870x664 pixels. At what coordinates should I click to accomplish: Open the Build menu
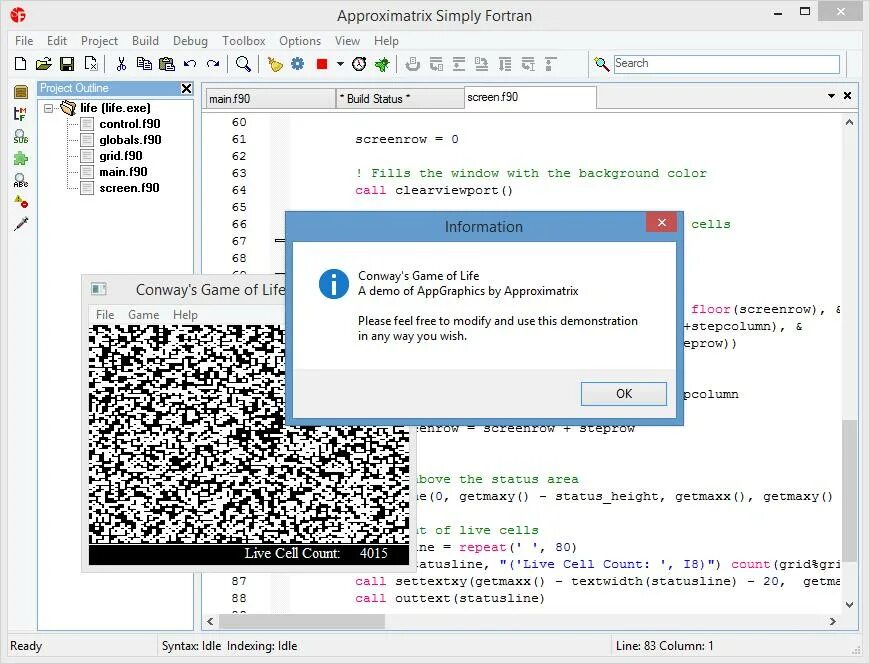145,40
